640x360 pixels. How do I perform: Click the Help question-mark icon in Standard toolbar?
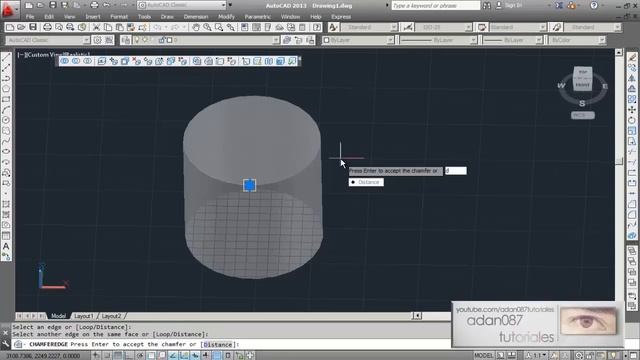pyautogui.click(x=317, y=27)
